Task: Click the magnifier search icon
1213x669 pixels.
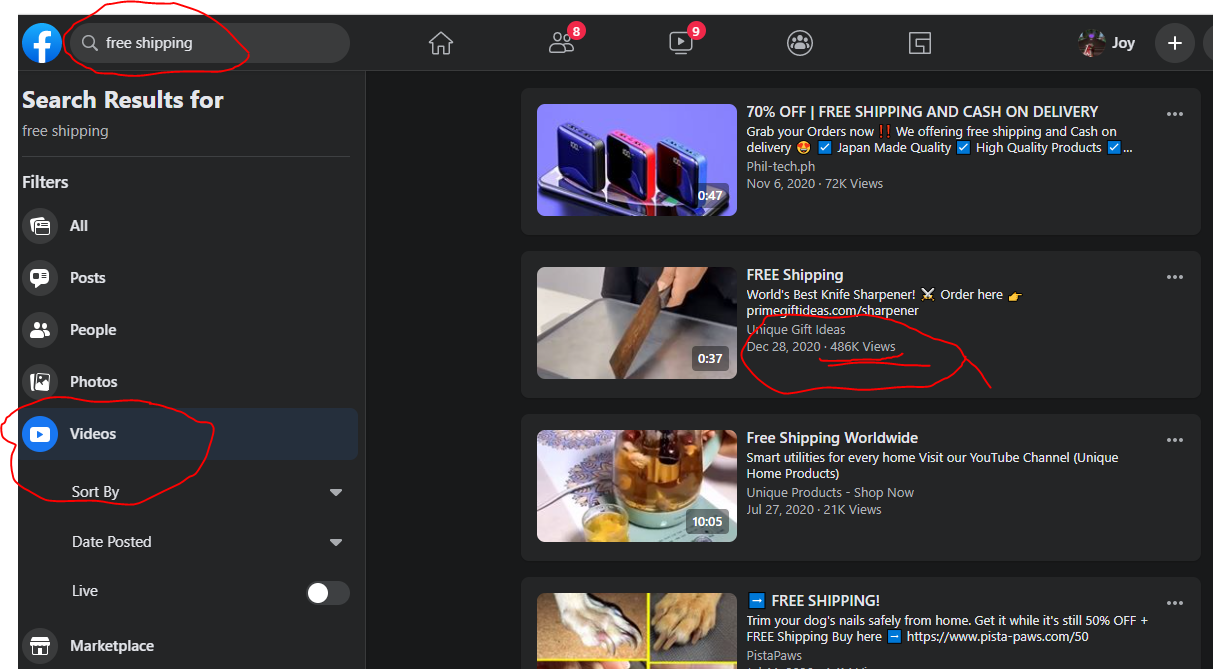Action: [x=89, y=43]
